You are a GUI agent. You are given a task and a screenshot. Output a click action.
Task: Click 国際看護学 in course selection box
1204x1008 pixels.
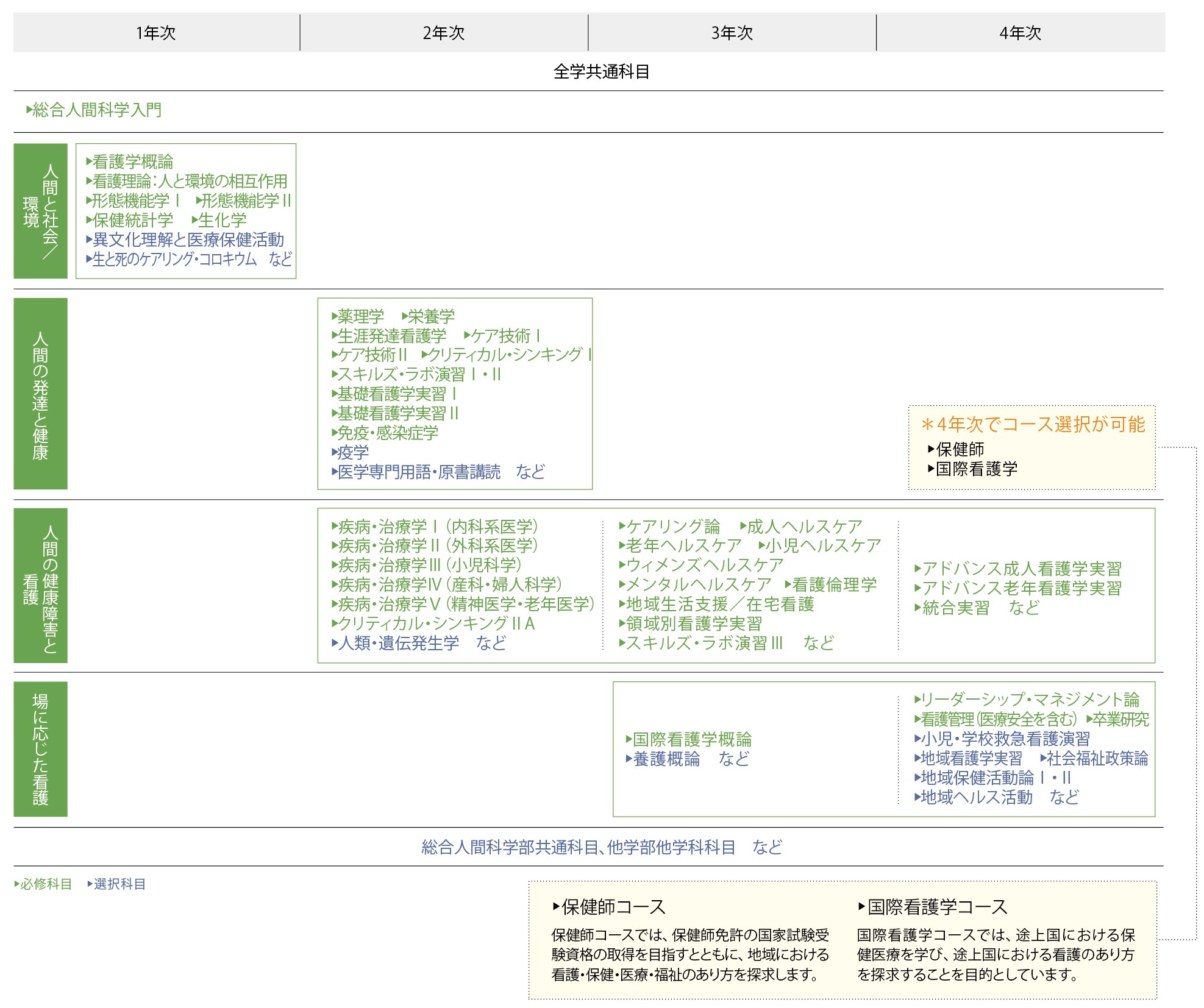pos(973,469)
